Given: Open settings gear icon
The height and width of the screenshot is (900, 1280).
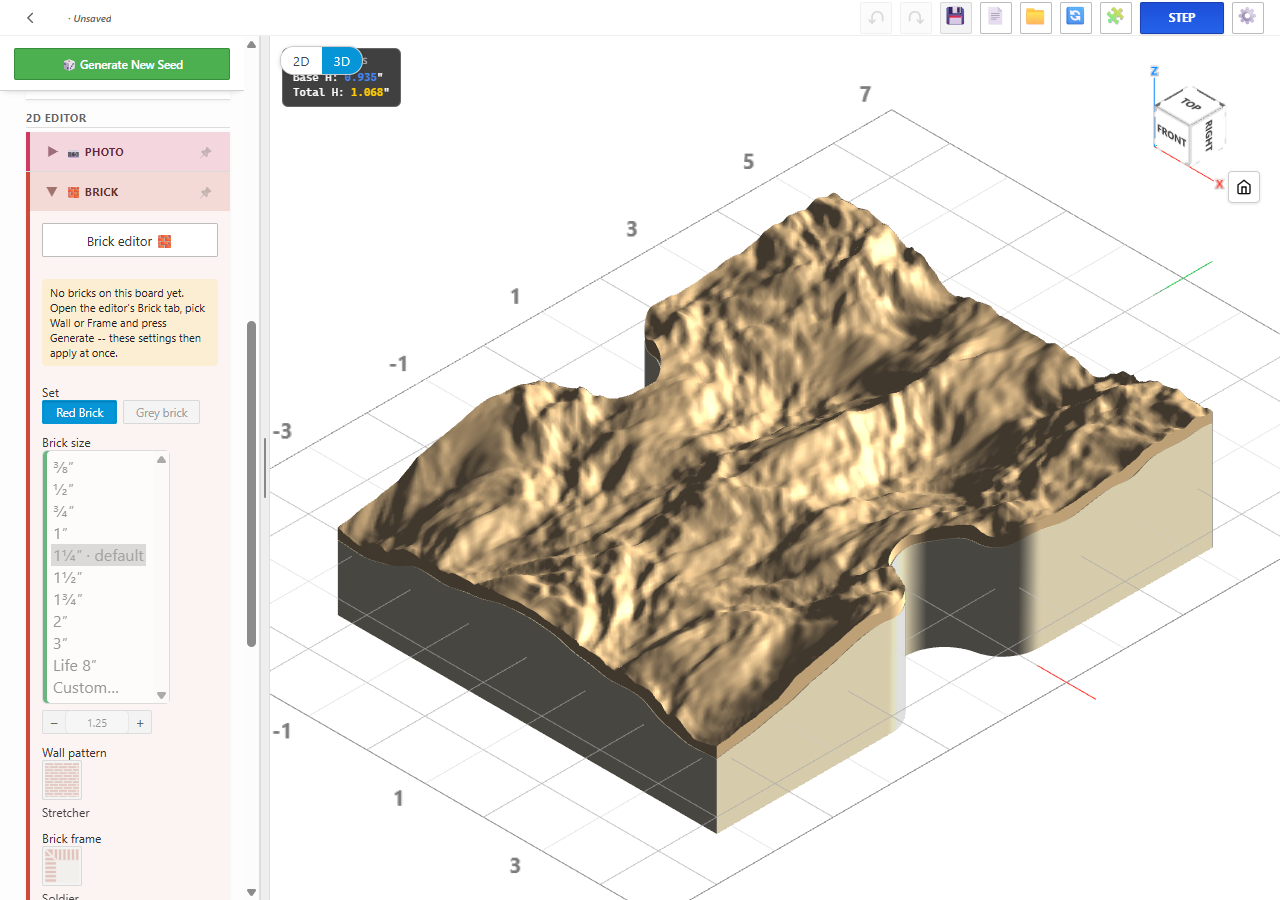Looking at the screenshot, I should pos(1246,17).
